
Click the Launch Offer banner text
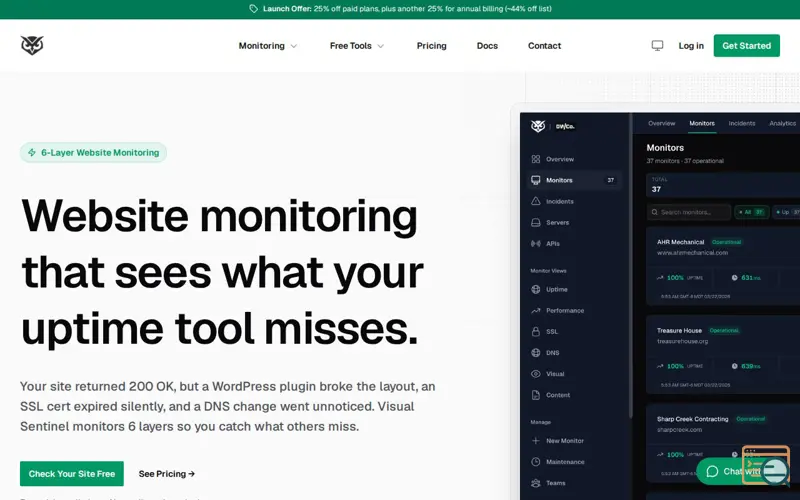[407, 9]
